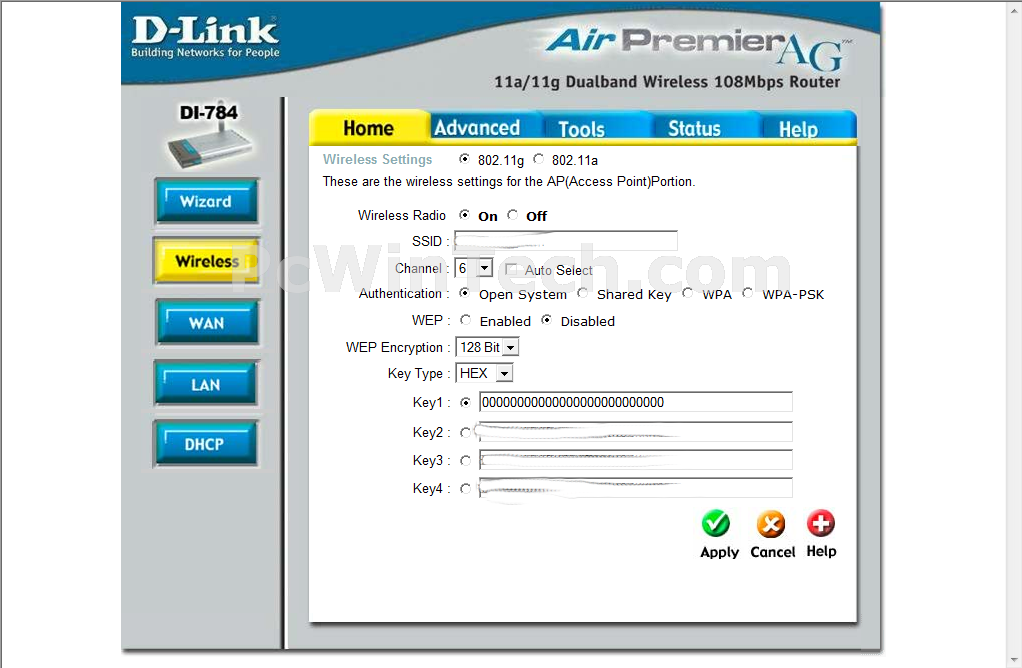Open the Channel dropdown
Image resolution: width=1022 pixels, height=668 pixels.
point(473,269)
